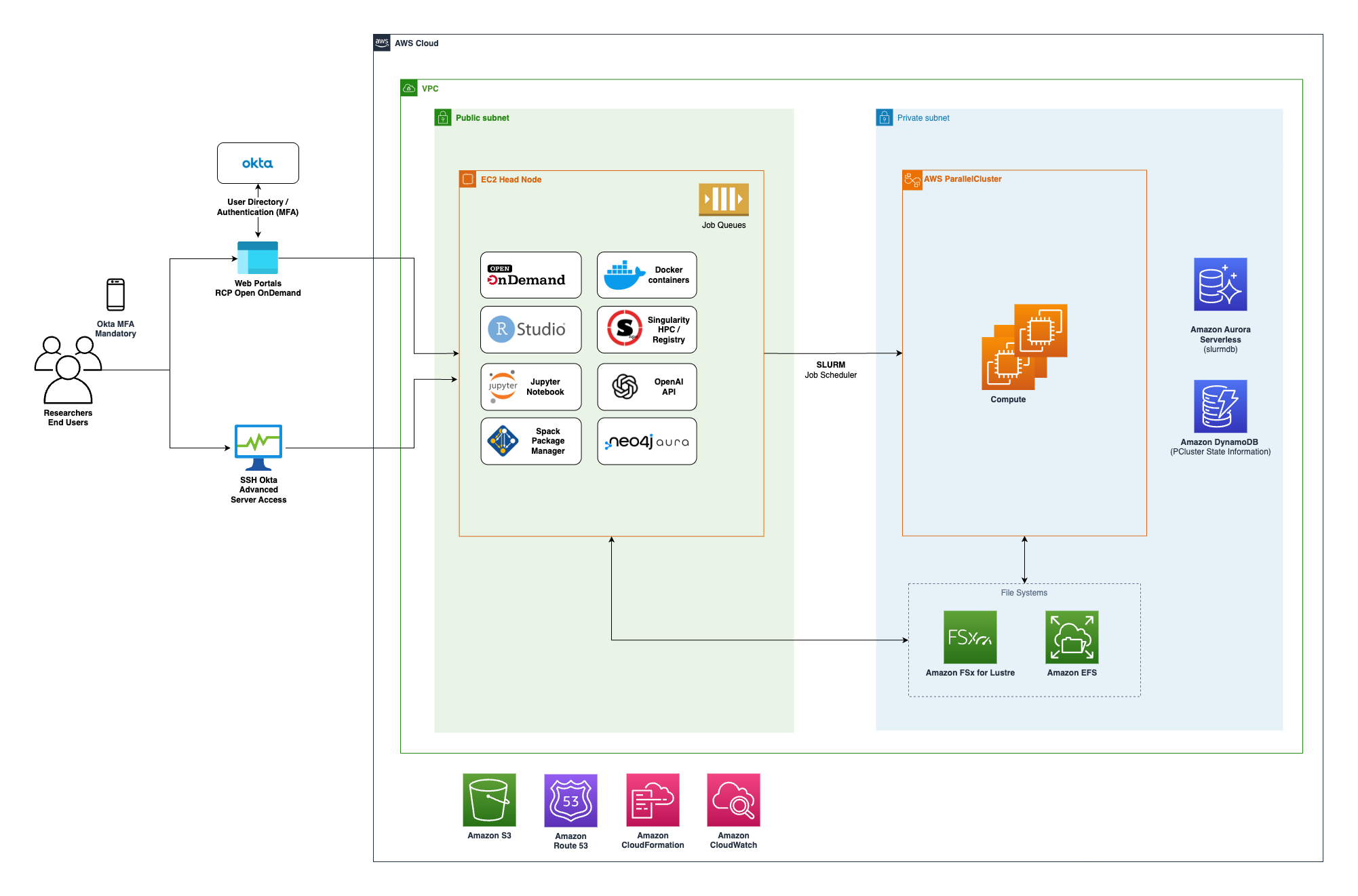1358x896 pixels.
Task: Click the Amazon DynamoDB icon
Action: tap(1219, 407)
